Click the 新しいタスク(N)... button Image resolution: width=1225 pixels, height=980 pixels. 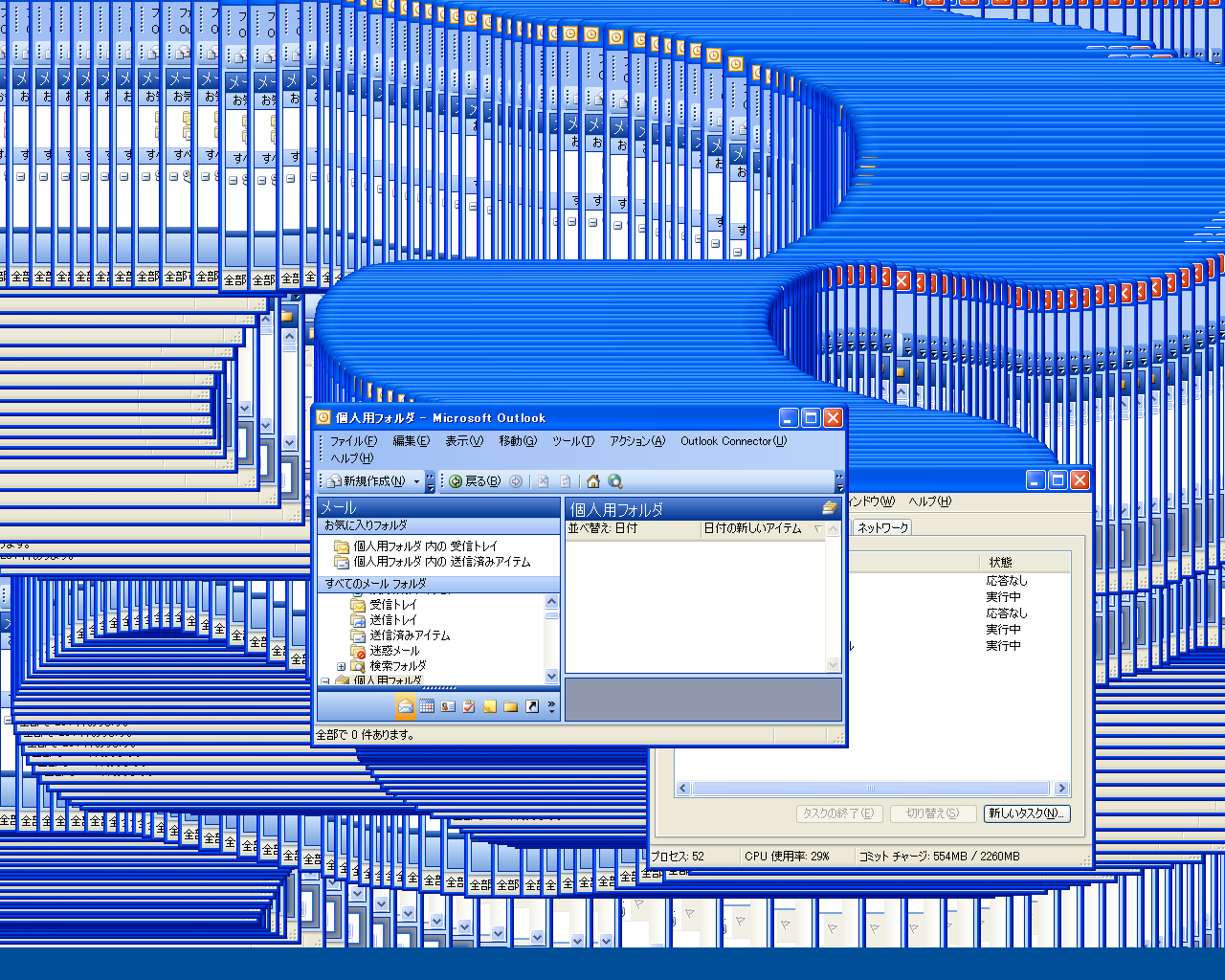tap(1027, 813)
